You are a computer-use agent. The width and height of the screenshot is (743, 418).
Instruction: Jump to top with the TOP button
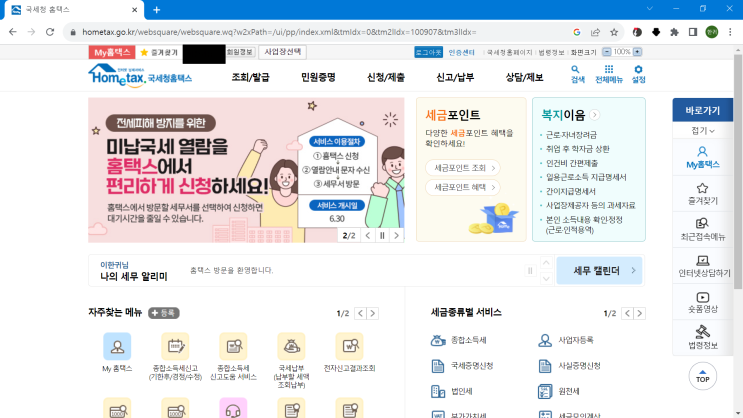703,376
